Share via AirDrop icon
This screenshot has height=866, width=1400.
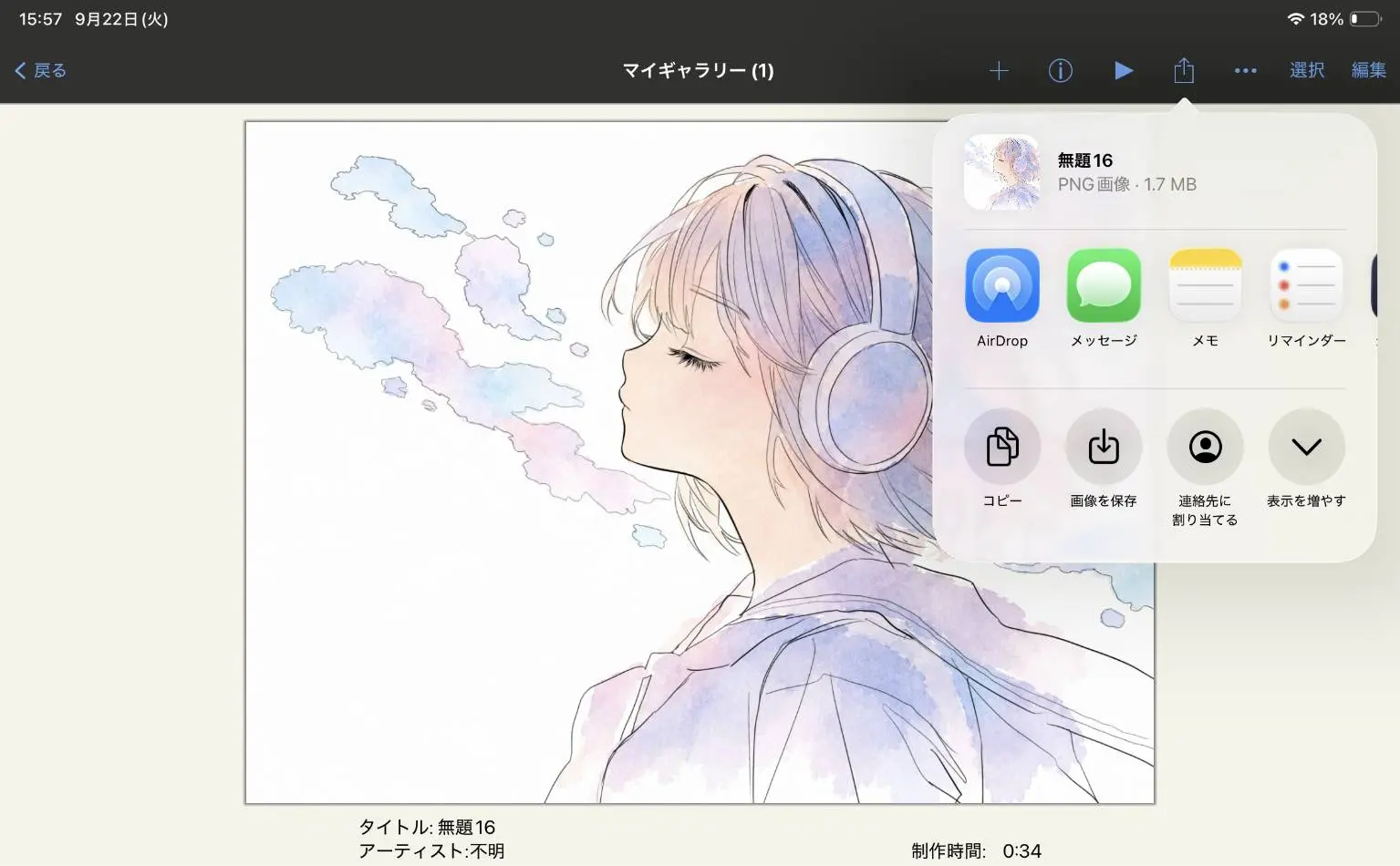point(1002,285)
